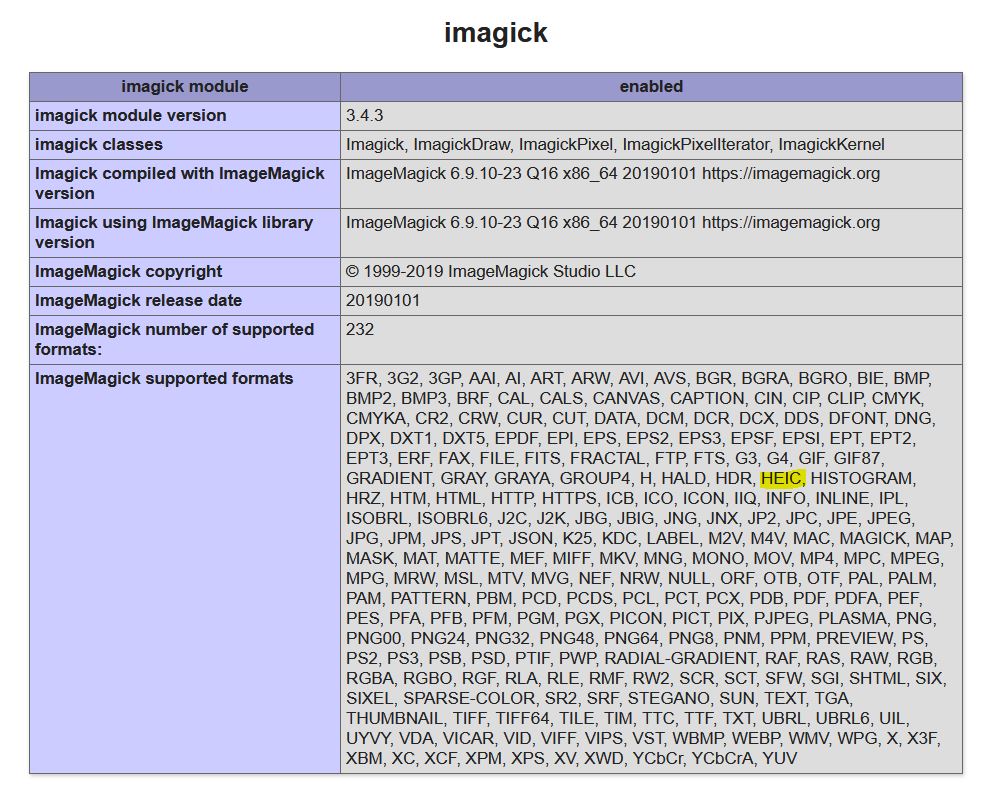The width and height of the screenshot is (982, 791).
Task: Click the "CANVAS" format entry
Action: click(626, 398)
